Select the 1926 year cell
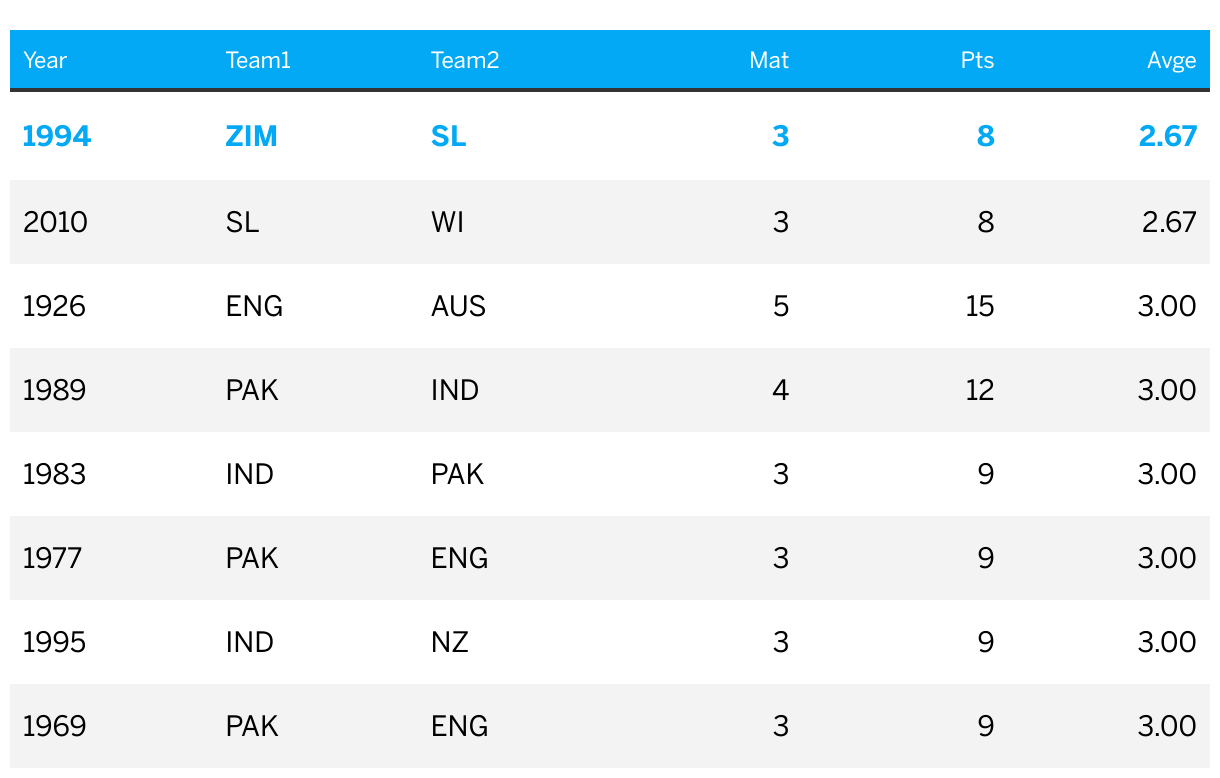This screenshot has height=778, width=1220. [x=54, y=306]
